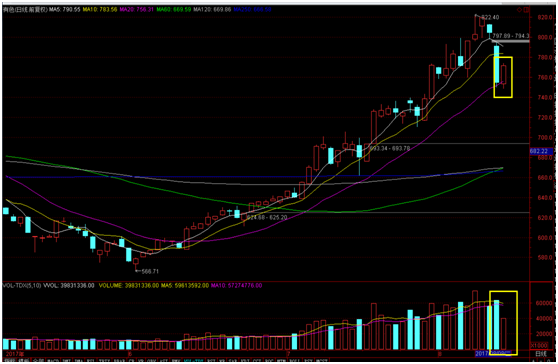Click the month 7 marker on time axis
Screen dimensions: 558x364
289,354
